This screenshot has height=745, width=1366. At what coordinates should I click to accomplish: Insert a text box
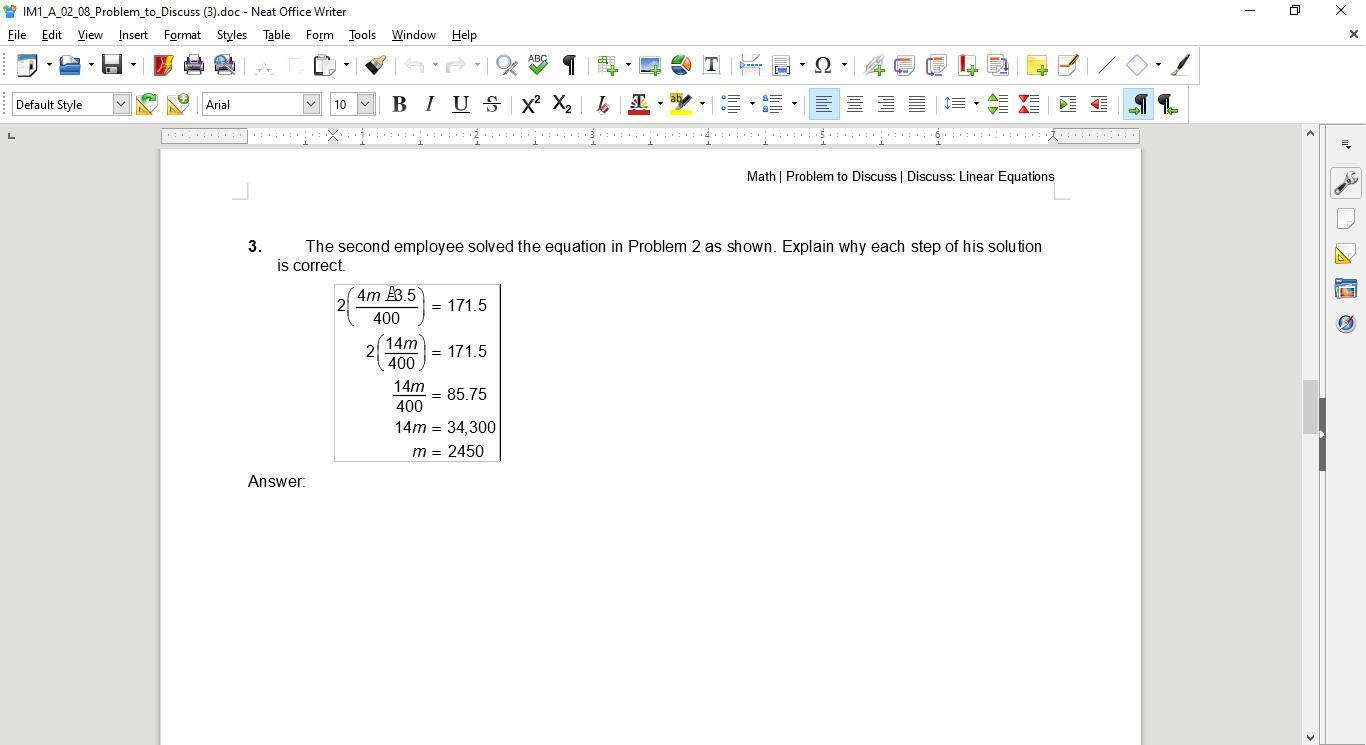(712, 65)
